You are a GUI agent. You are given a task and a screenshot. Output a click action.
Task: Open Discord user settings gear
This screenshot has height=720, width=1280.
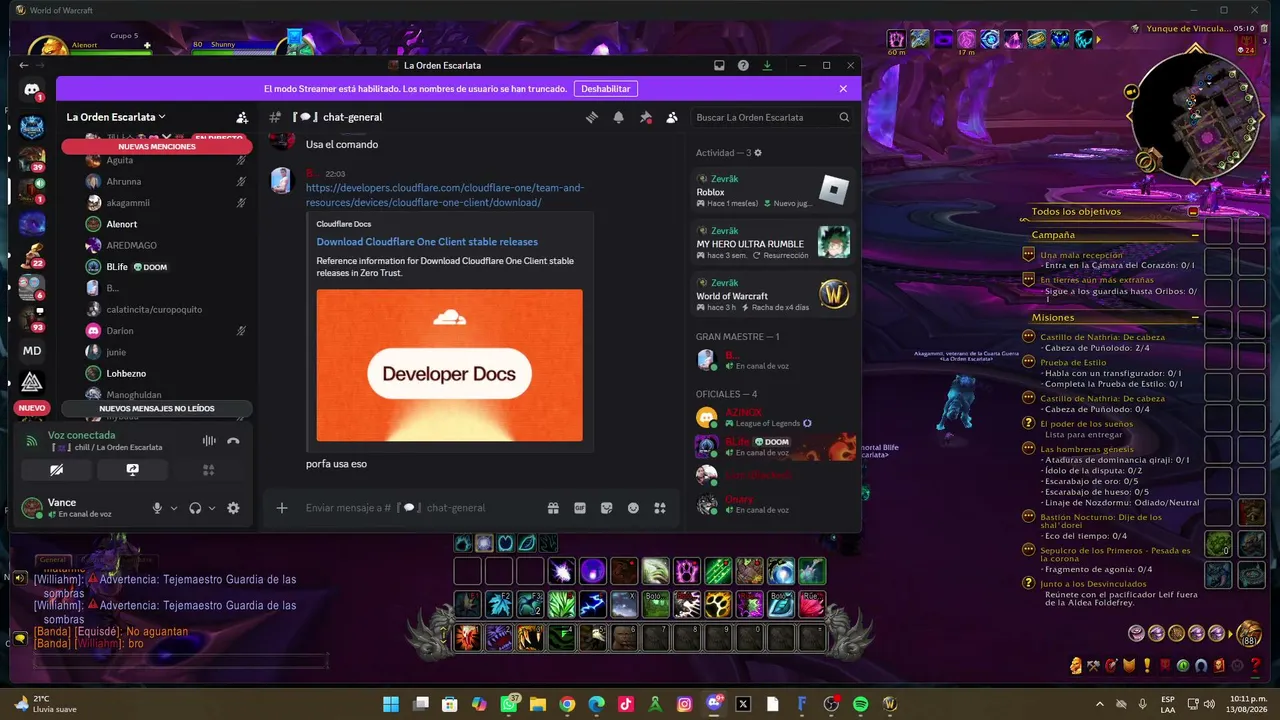coord(233,508)
